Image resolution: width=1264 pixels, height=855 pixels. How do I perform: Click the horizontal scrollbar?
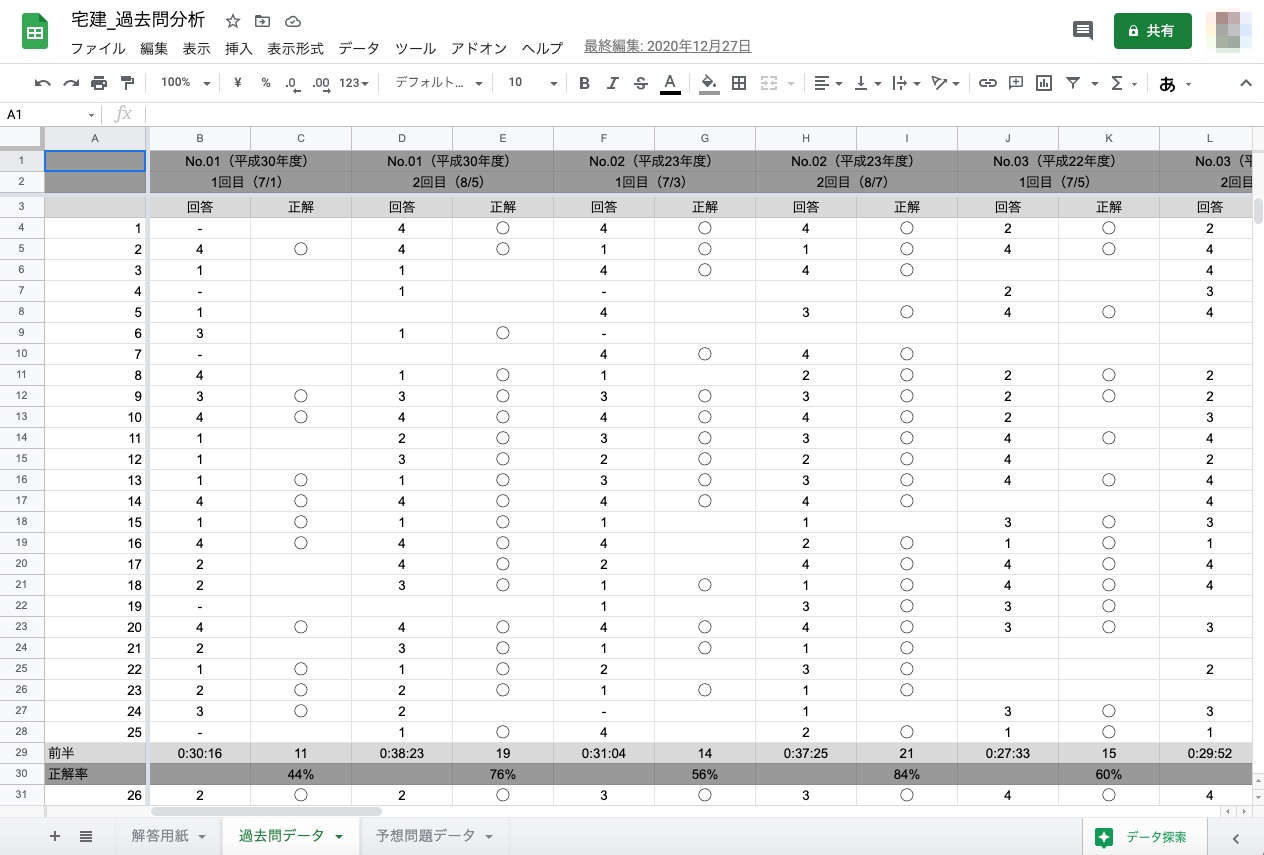tap(267, 811)
